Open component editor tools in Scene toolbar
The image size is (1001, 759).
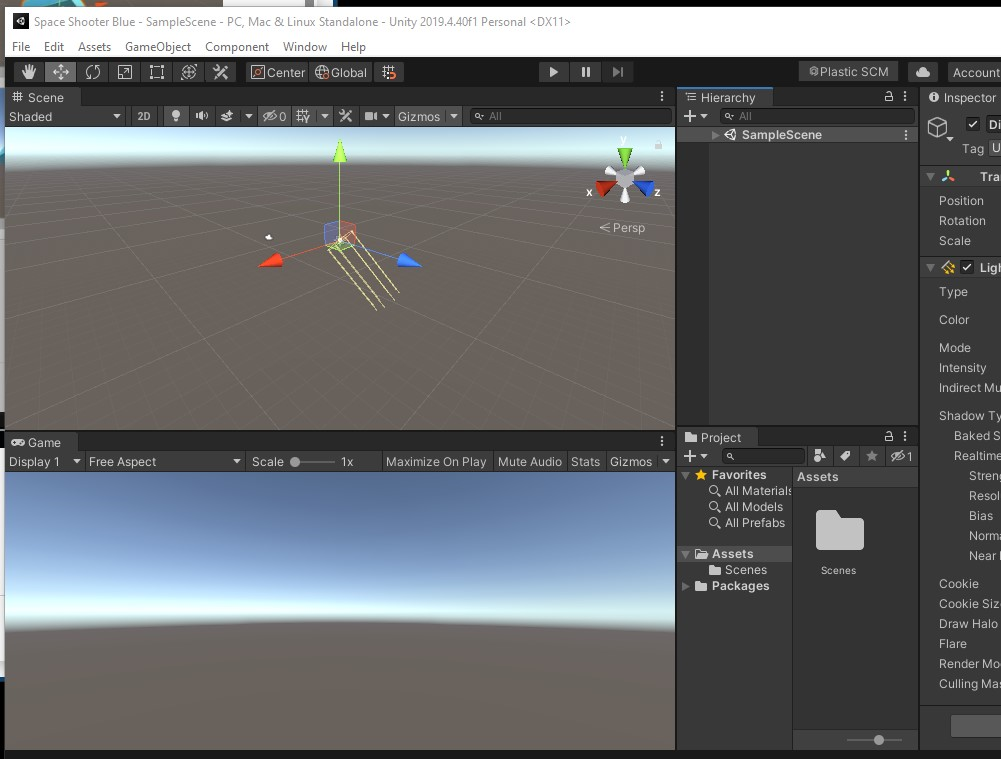click(345, 116)
